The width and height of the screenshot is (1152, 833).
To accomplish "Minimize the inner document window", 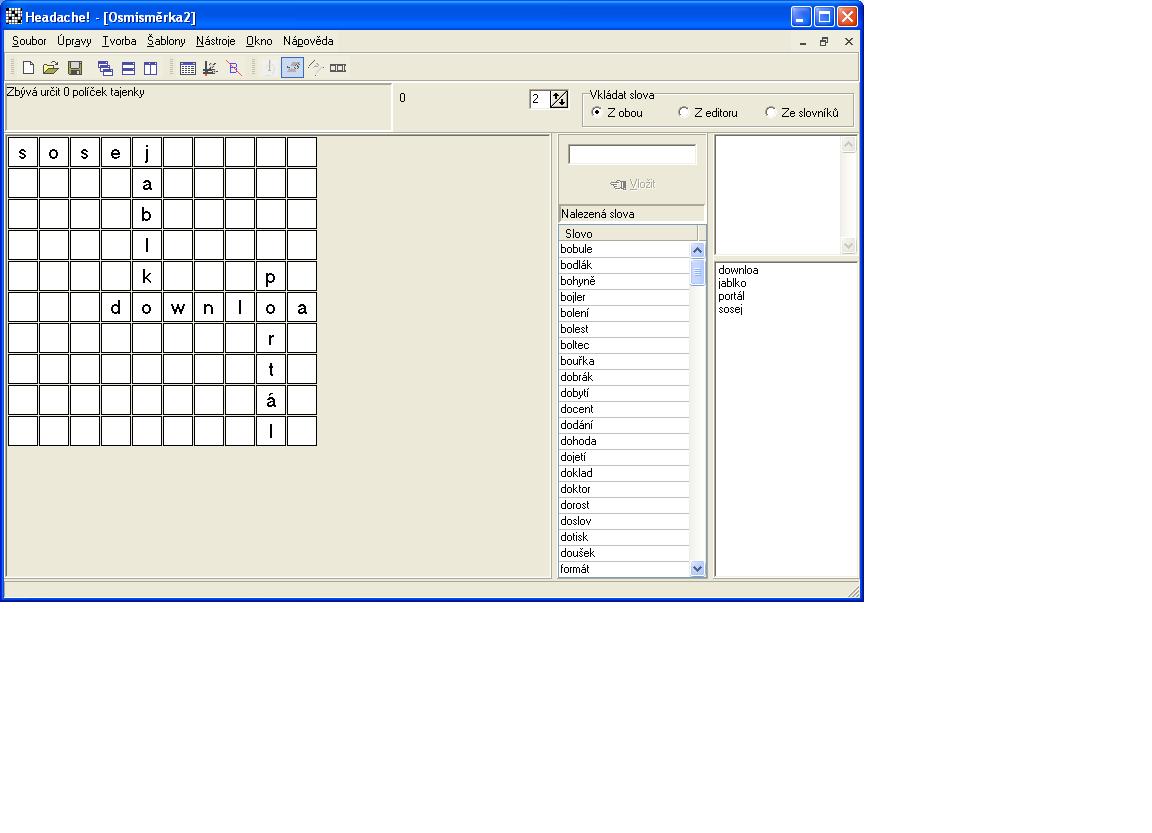I will pyautogui.click(x=802, y=42).
